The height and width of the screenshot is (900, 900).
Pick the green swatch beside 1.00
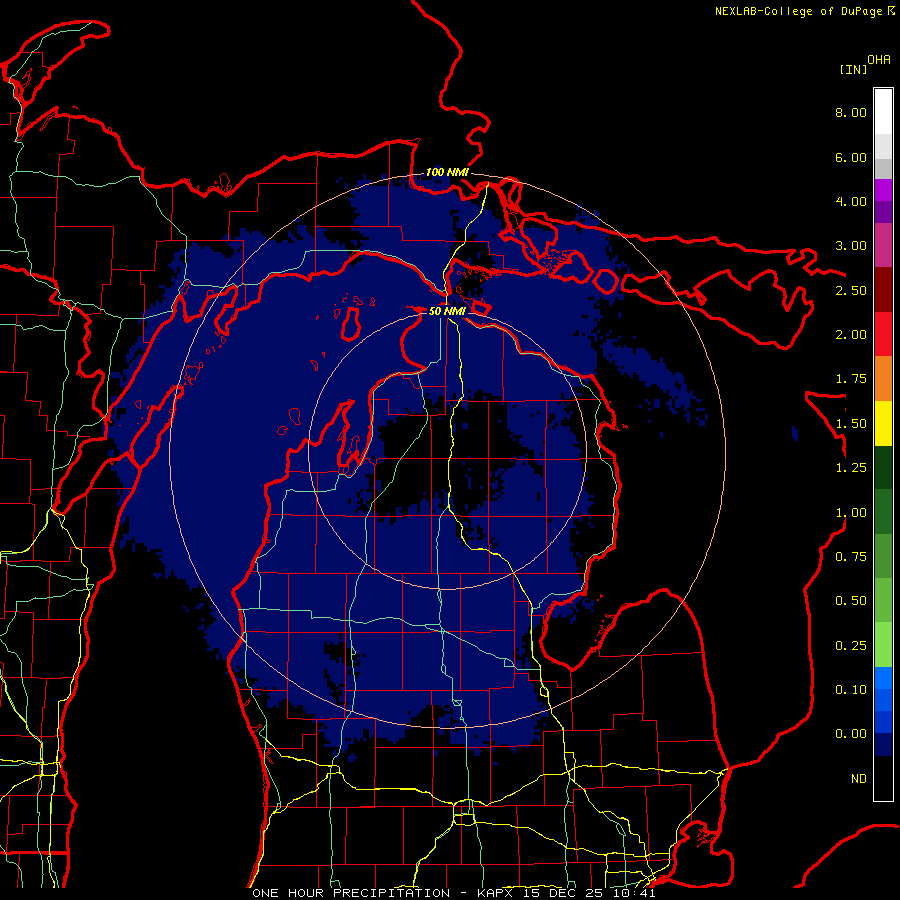(883, 512)
